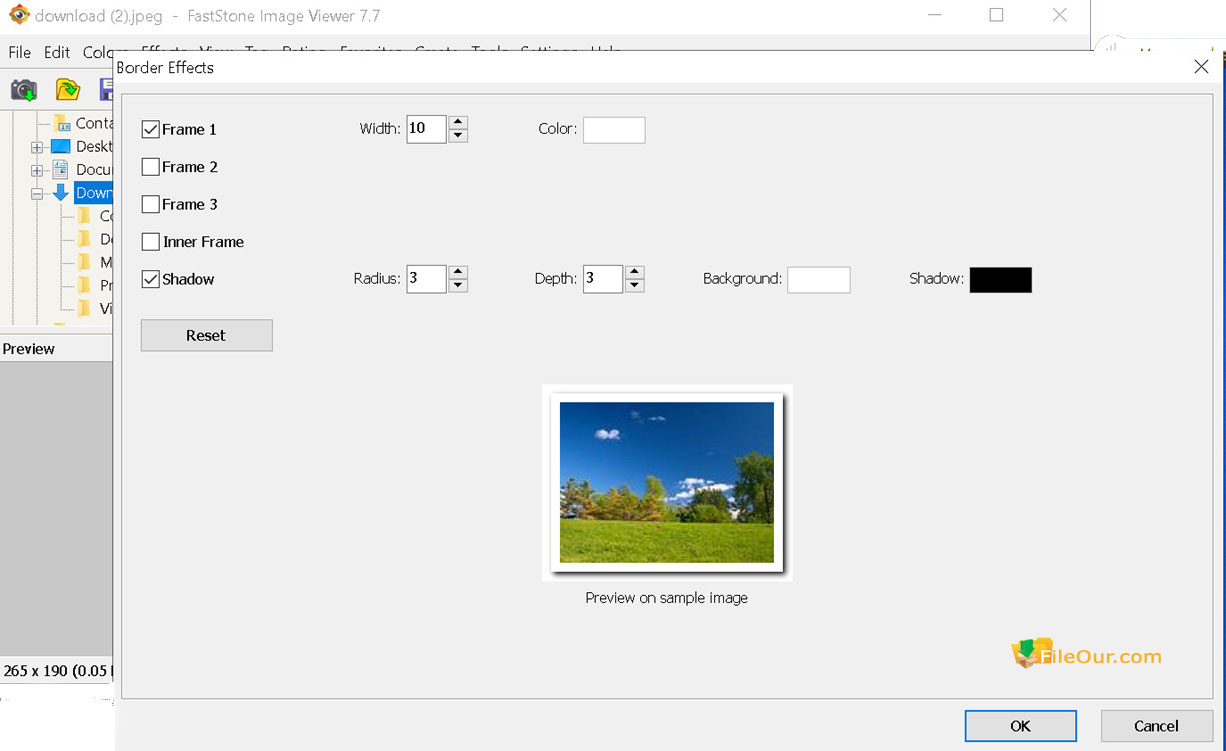Click the 'Preview on sample image' caption
1226x751 pixels.
click(667, 598)
